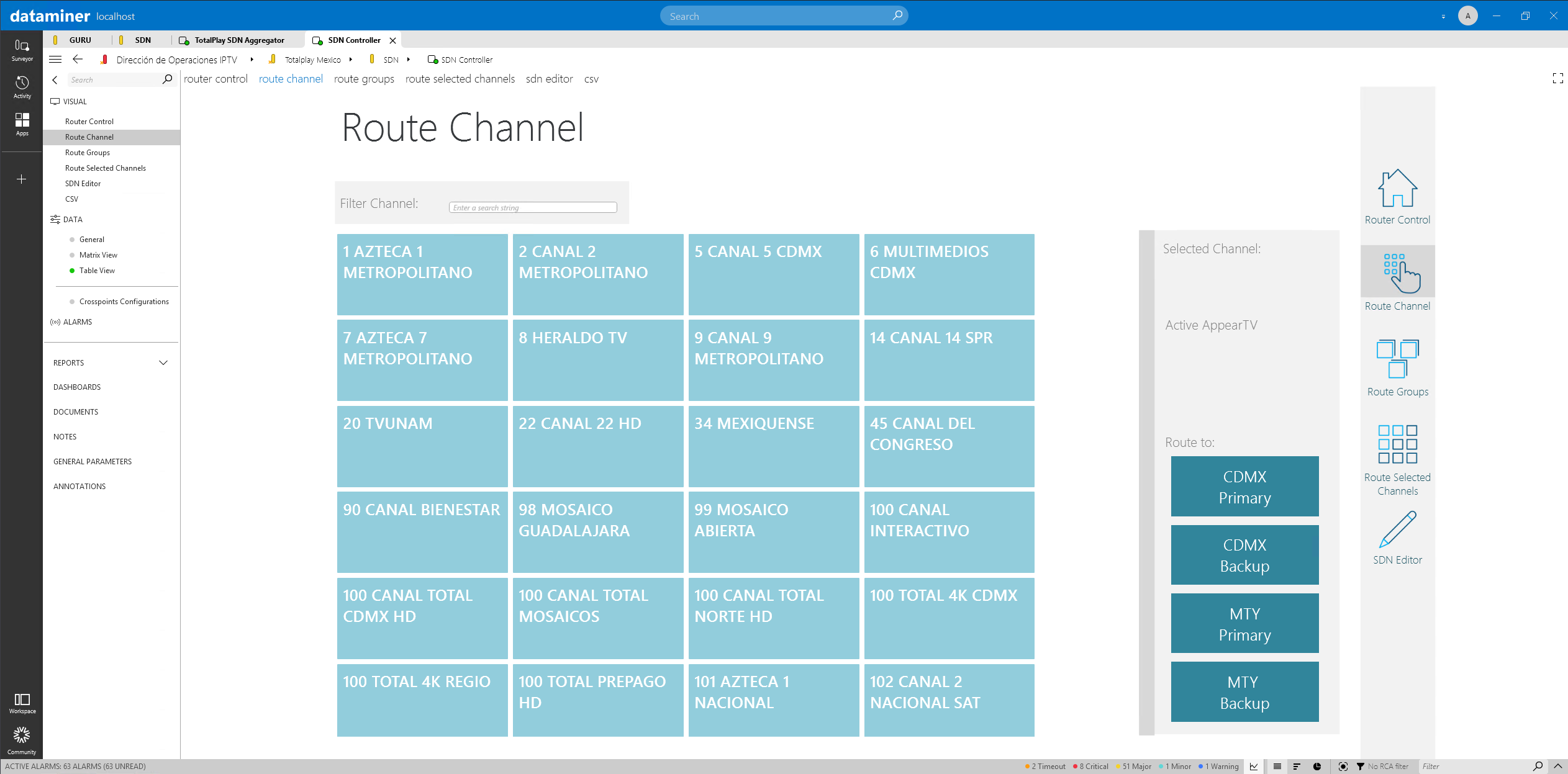Expand the alarm console chevron
This screenshot has width=1568, height=774.
tap(1558, 767)
